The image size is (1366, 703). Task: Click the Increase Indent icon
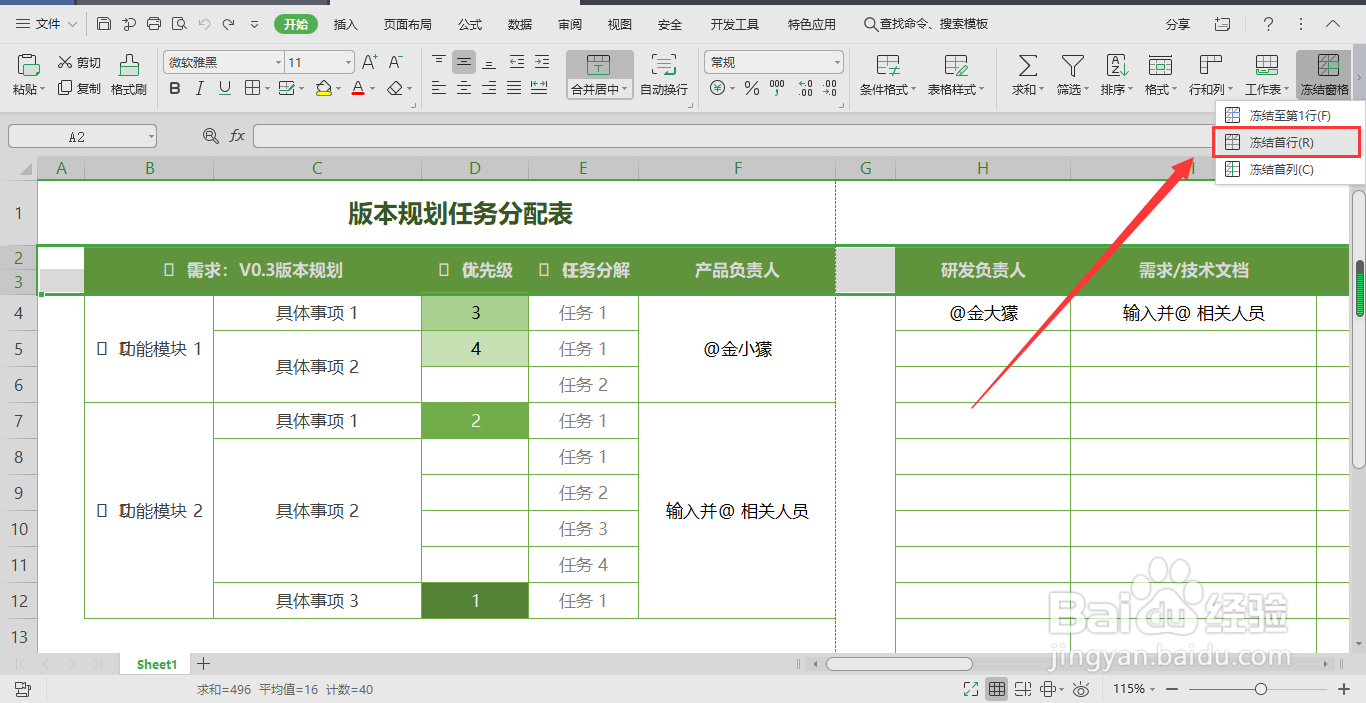coord(541,62)
